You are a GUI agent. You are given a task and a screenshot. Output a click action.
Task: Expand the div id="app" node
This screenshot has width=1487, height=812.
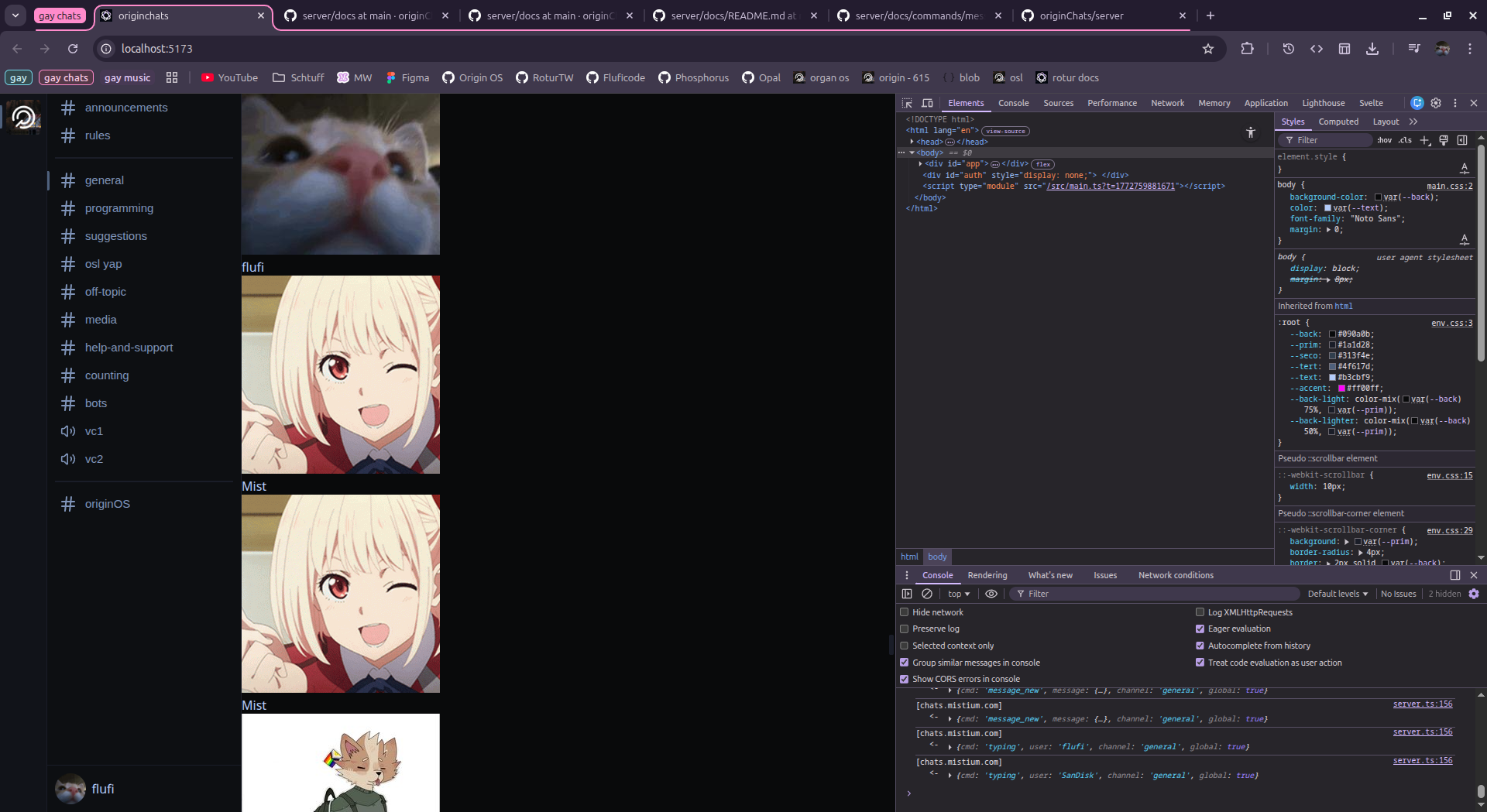(920, 164)
